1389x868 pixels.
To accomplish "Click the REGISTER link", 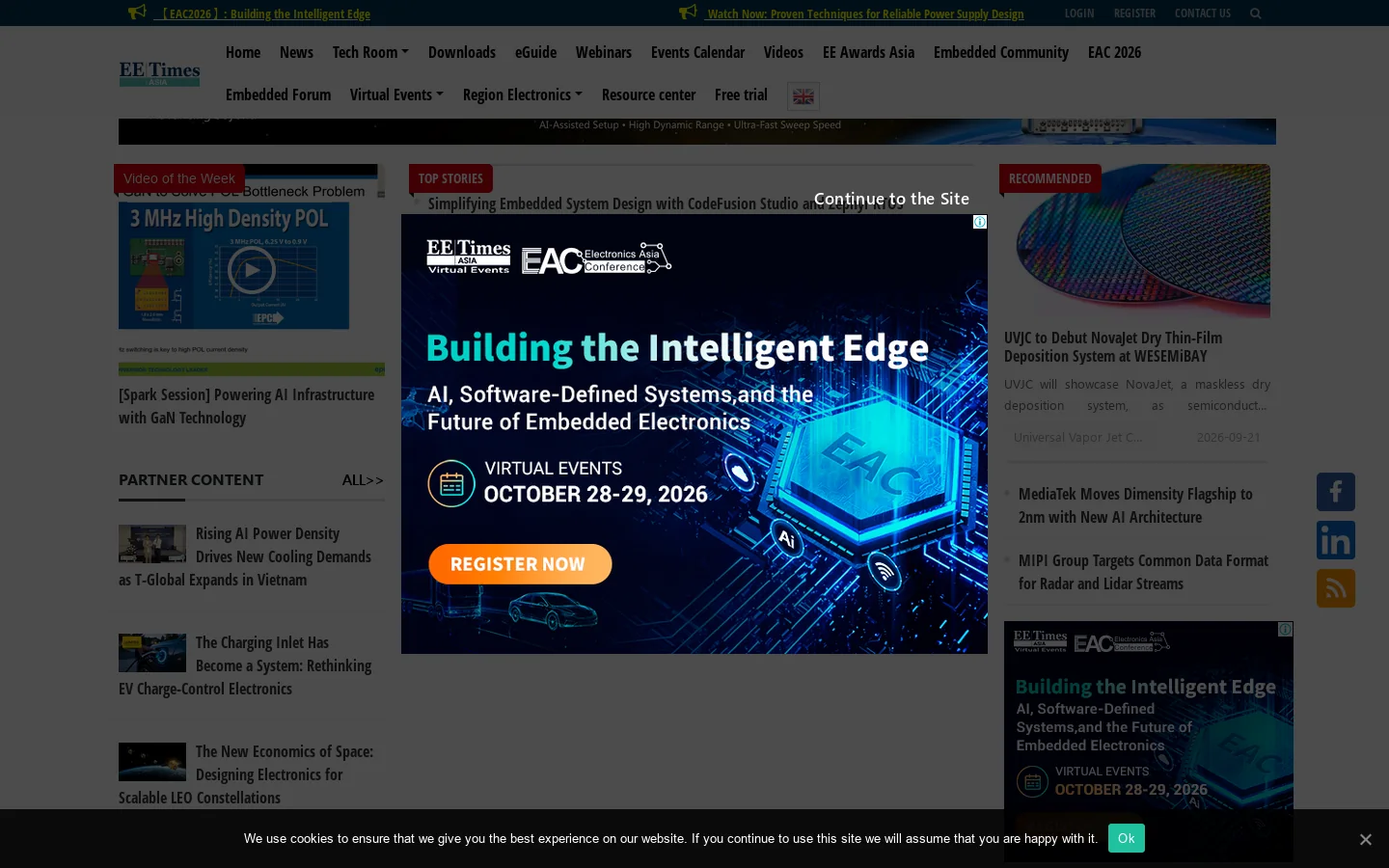I will click(x=1134, y=14).
